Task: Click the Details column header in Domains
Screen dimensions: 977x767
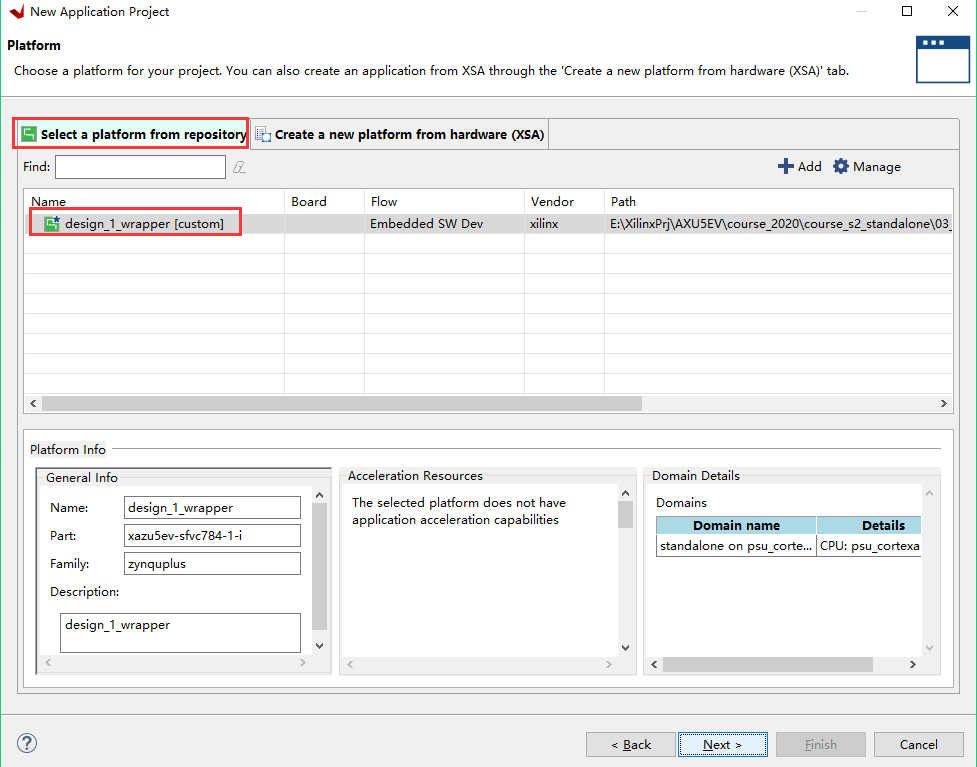Action: point(869,525)
